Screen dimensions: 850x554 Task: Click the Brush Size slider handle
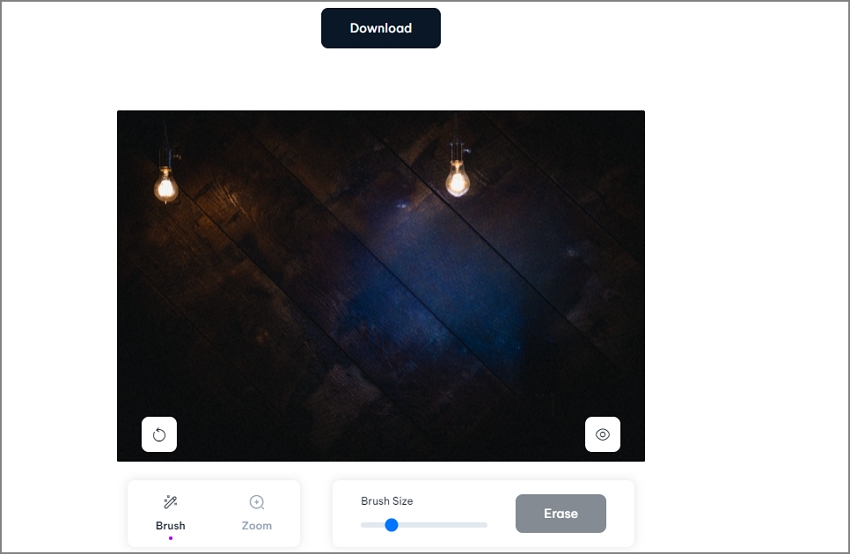click(x=391, y=525)
